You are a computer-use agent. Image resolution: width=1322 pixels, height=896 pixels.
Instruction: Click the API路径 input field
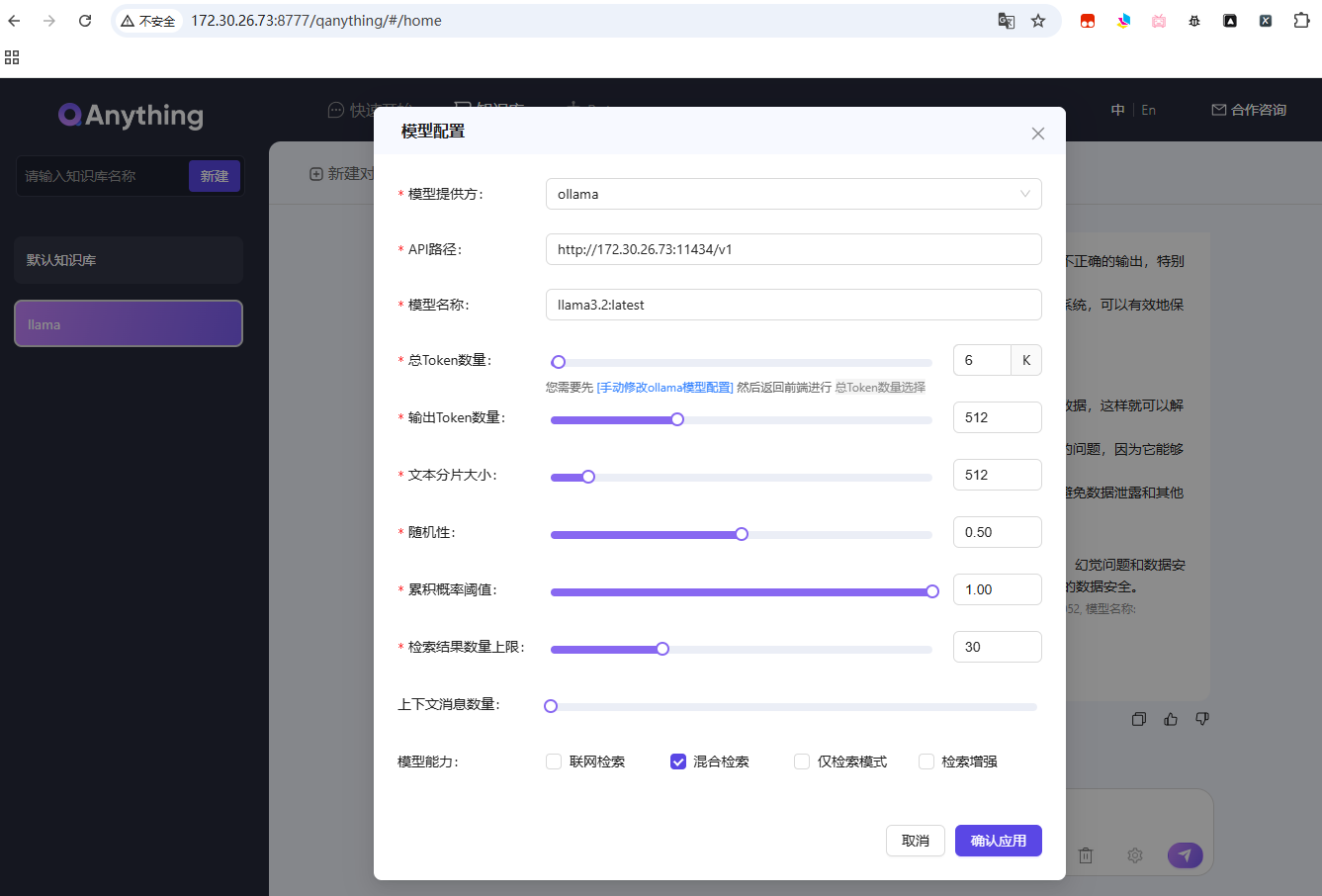(x=793, y=249)
